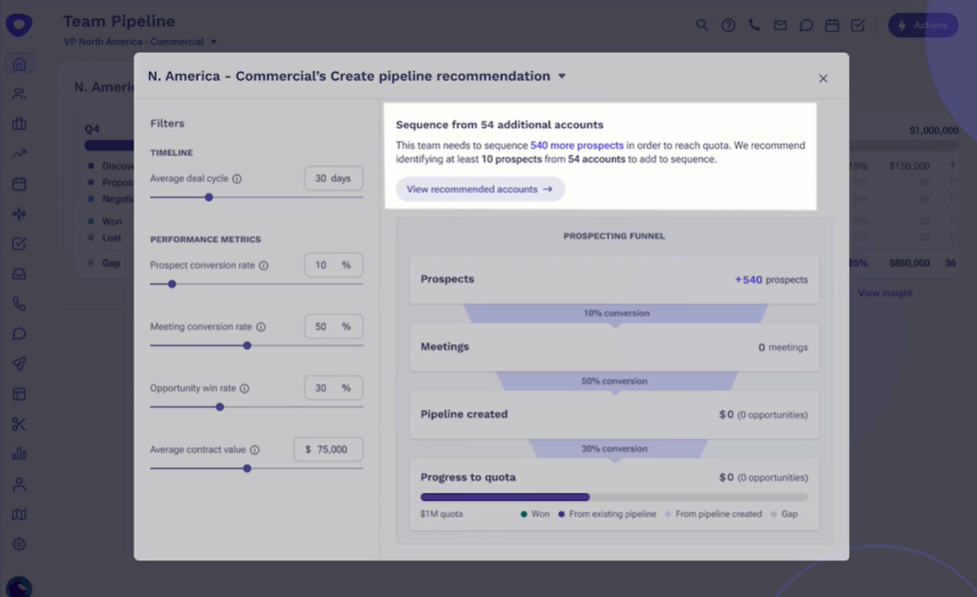Open the single user icon in the sidebar
The image size is (977, 597).
tap(19, 484)
